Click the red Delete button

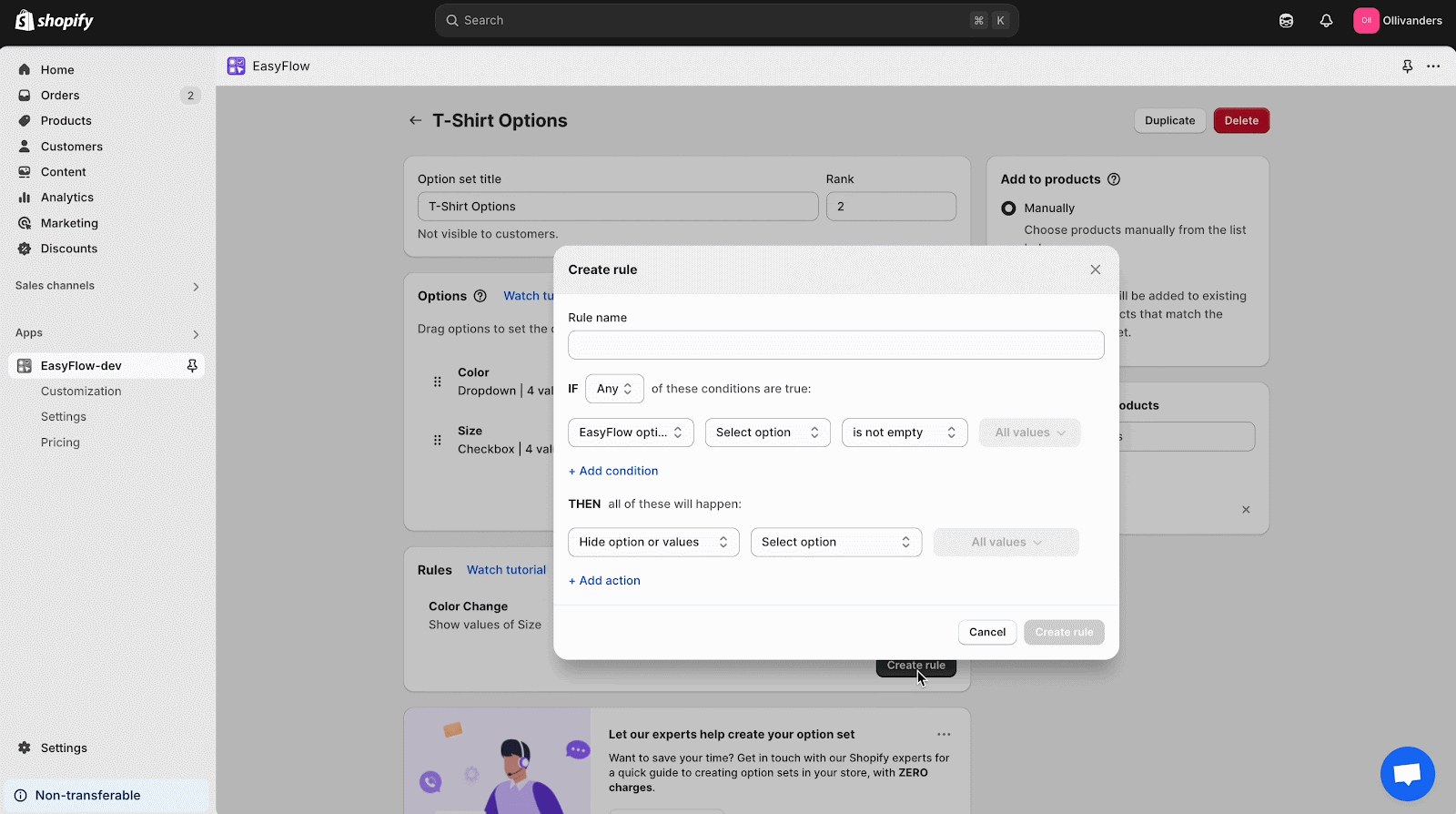pos(1241,121)
